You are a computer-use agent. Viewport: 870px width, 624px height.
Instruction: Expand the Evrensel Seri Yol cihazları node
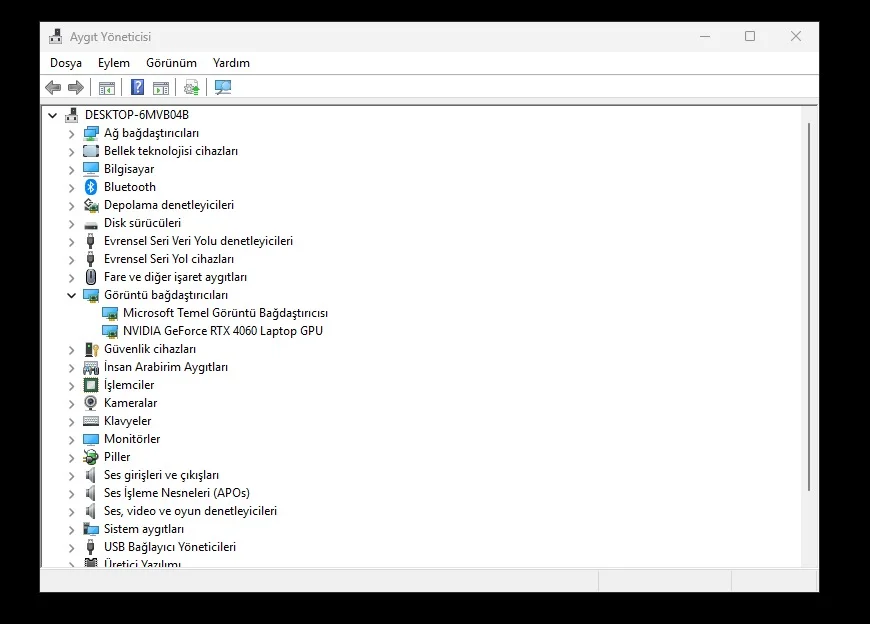pos(72,260)
